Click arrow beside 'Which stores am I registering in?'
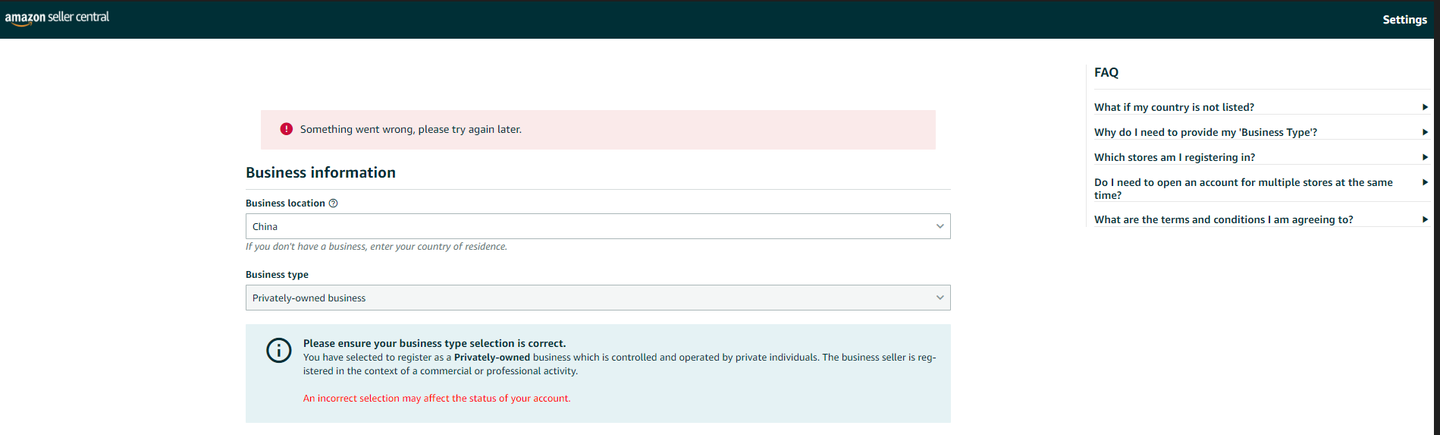Screen dimensions: 1440x435 (1424, 157)
